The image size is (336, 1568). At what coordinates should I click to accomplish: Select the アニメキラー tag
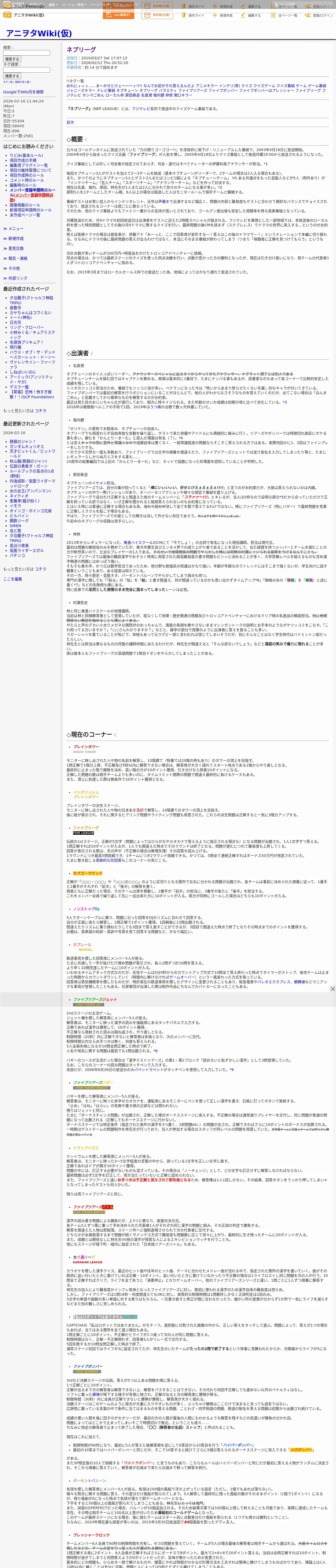click(206, 86)
